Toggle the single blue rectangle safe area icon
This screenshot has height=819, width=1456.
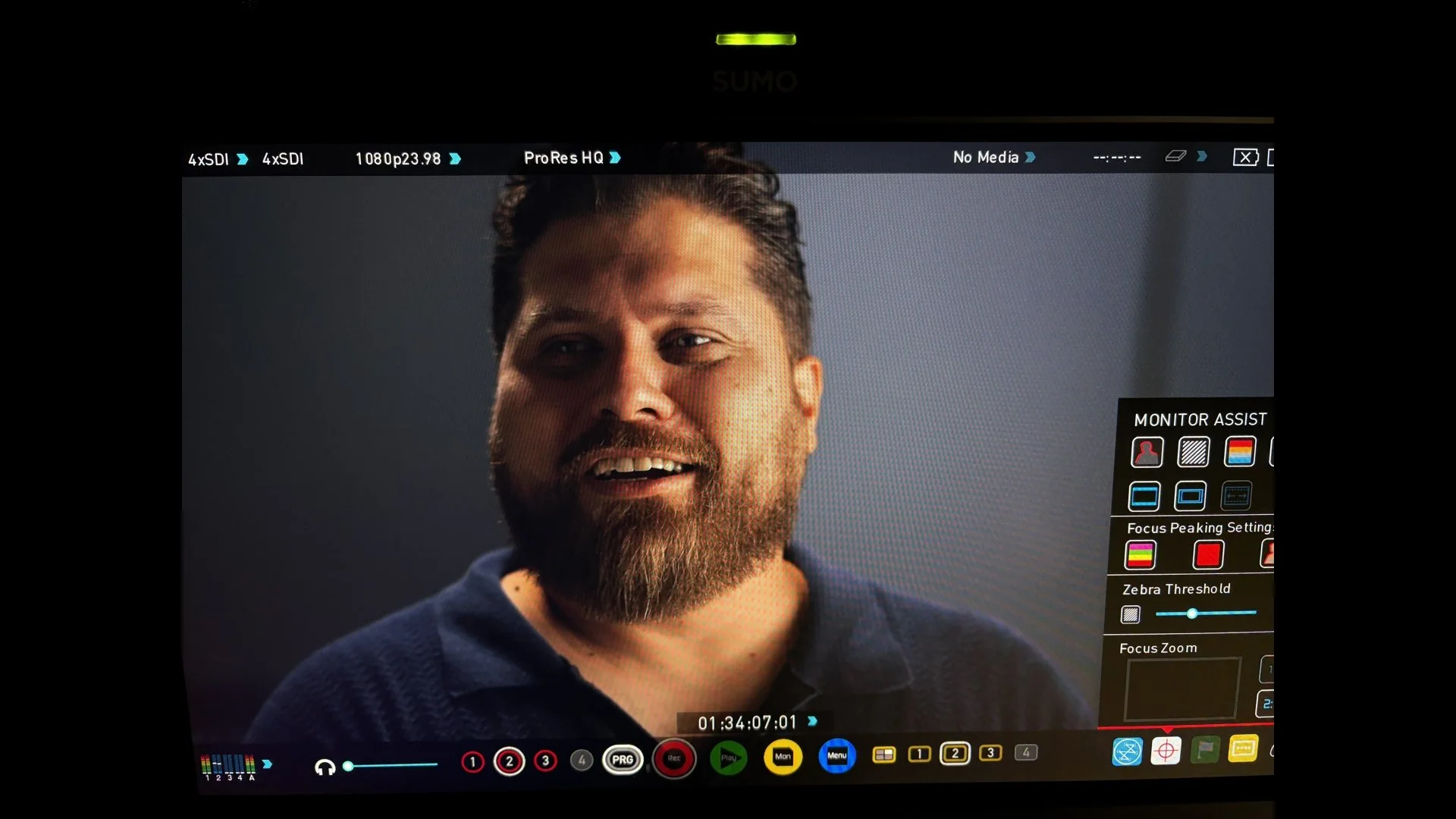pyautogui.click(x=1144, y=497)
